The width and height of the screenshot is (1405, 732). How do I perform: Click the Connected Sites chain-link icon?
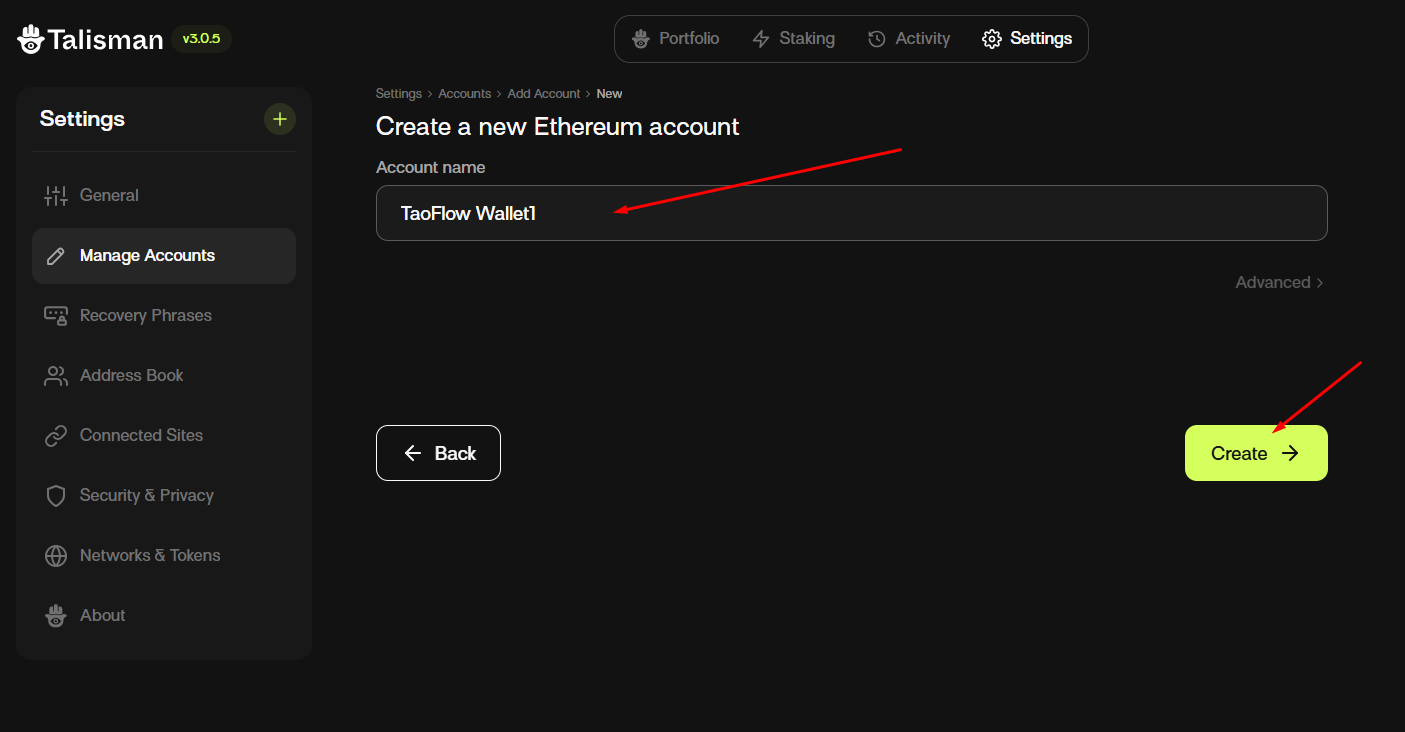click(56, 435)
